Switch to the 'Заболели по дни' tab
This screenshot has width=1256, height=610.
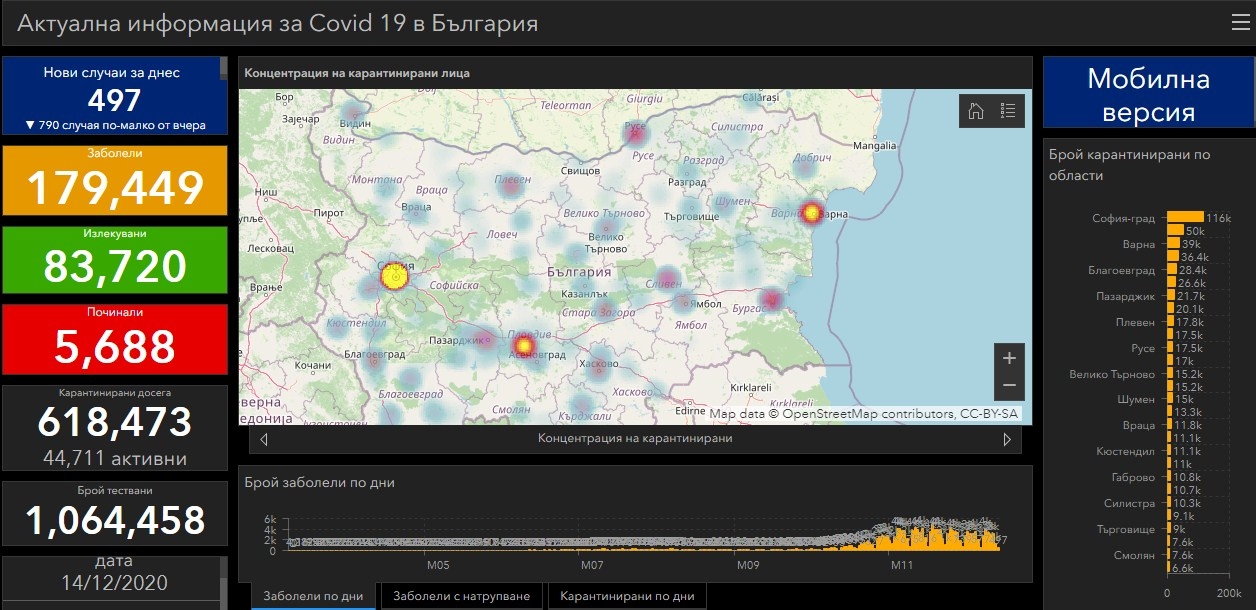pos(313,596)
